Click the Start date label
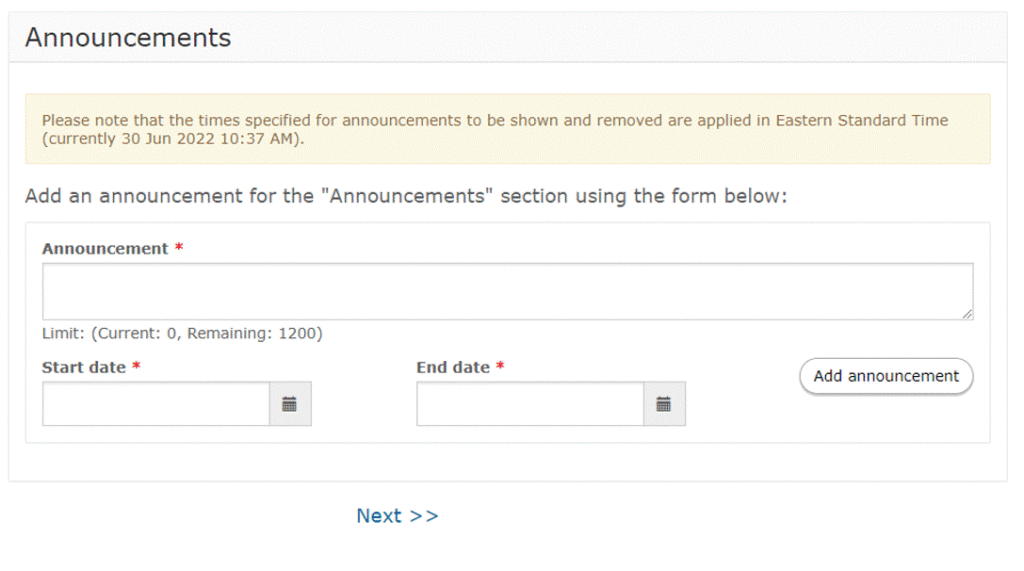This screenshot has height=571, width=1024. (x=84, y=368)
